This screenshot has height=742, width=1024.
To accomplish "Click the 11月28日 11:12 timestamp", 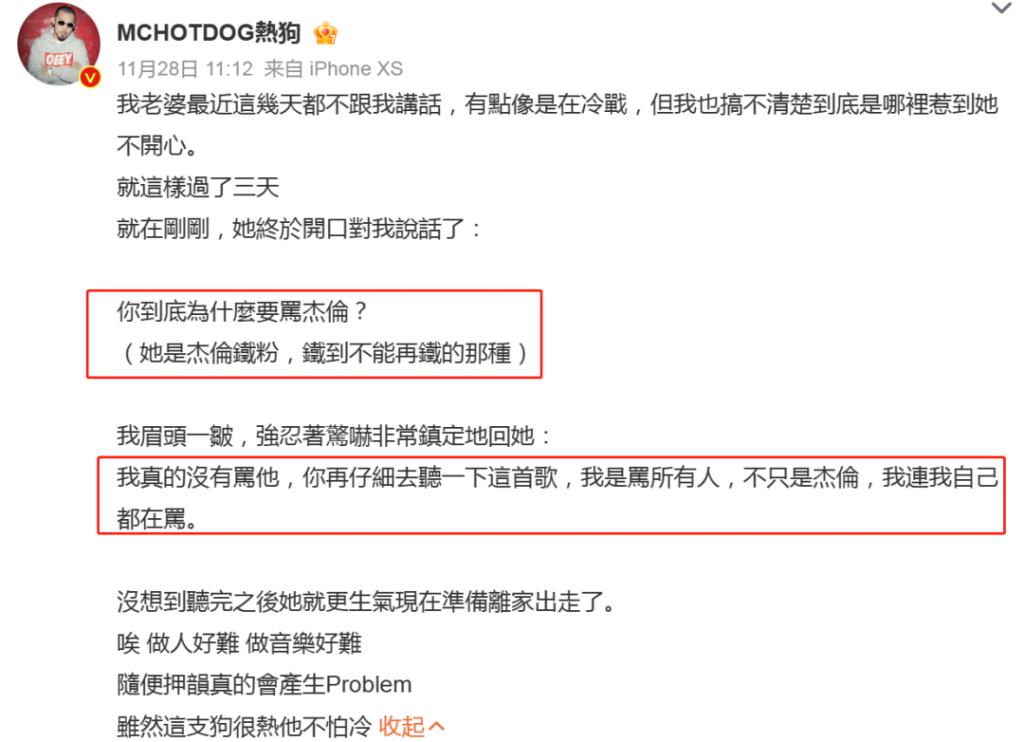I will click(185, 69).
